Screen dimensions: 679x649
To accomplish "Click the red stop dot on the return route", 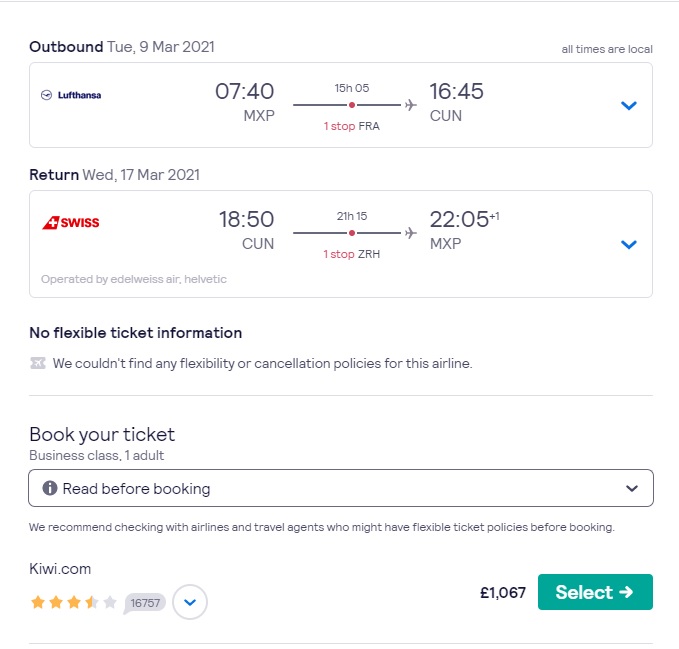I will click(x=352, y=233).
